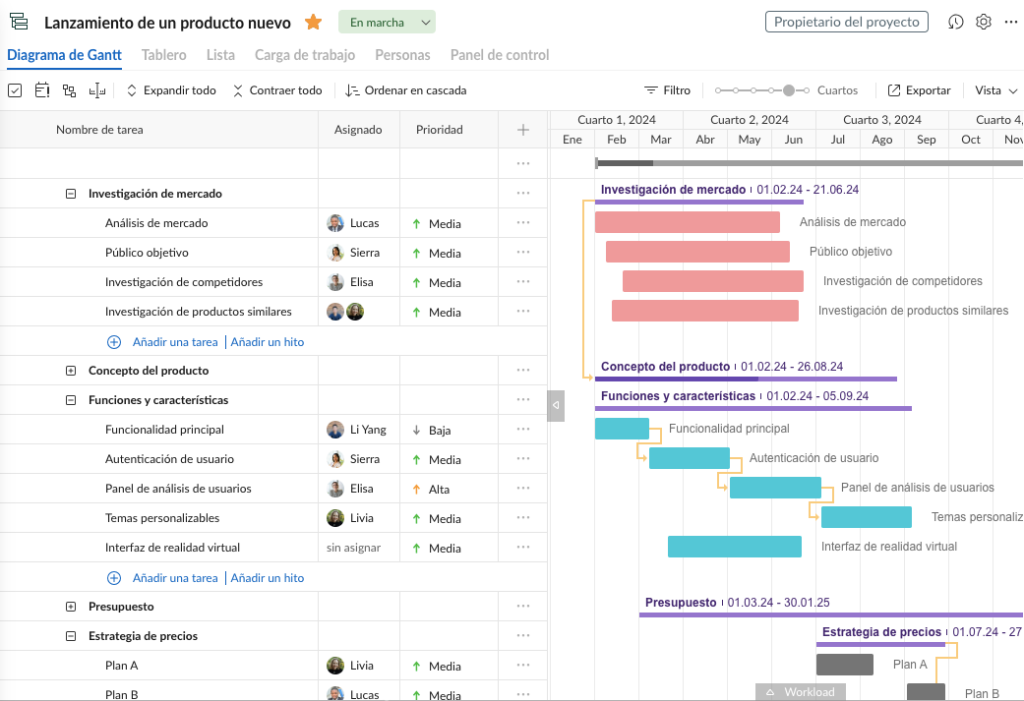Click the timeline zoom slider handle
The width and height of the screenshot is (1024, 701).
tap(789, 90)
